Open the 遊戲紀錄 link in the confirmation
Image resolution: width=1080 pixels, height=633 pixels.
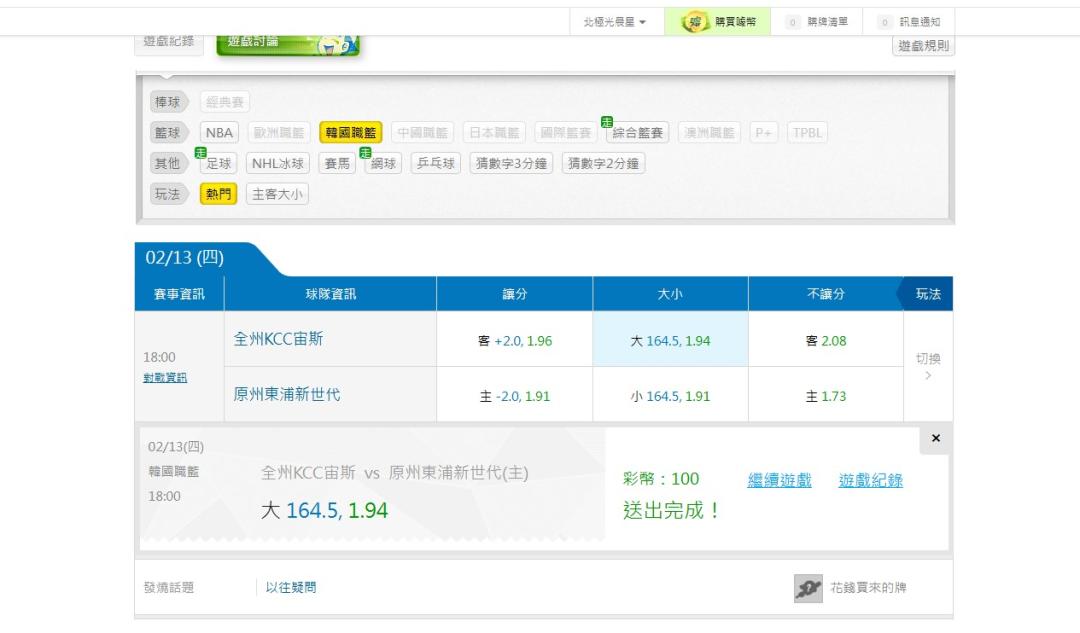(871, 480)
